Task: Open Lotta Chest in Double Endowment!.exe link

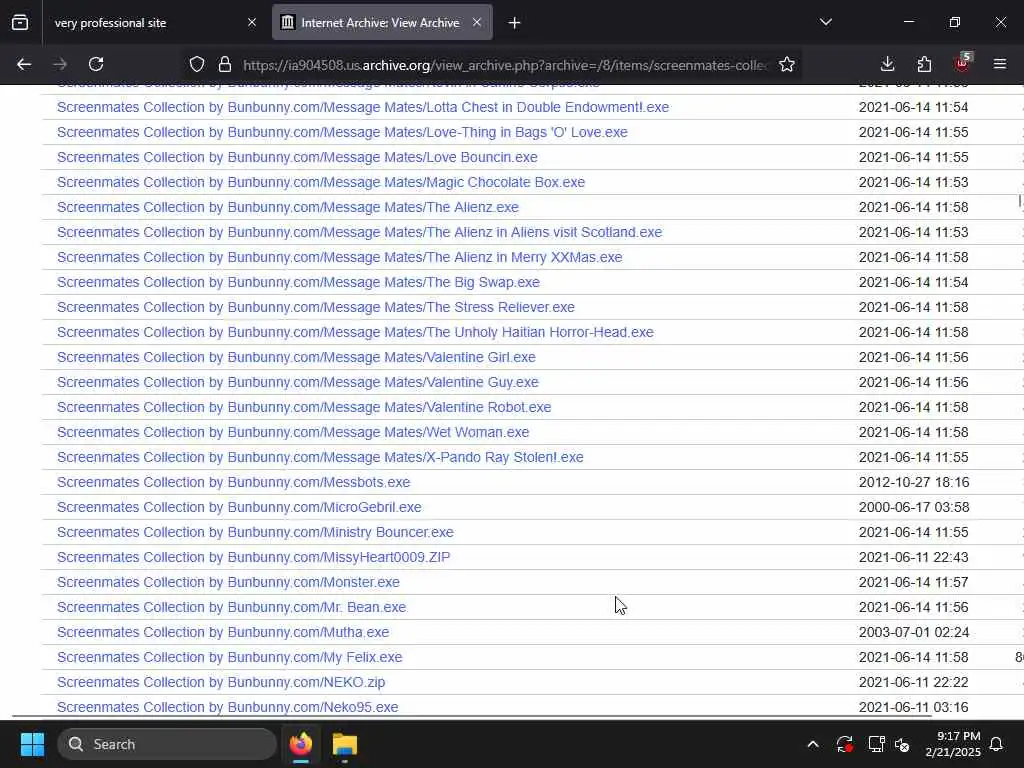Action: tap(363, 107)
